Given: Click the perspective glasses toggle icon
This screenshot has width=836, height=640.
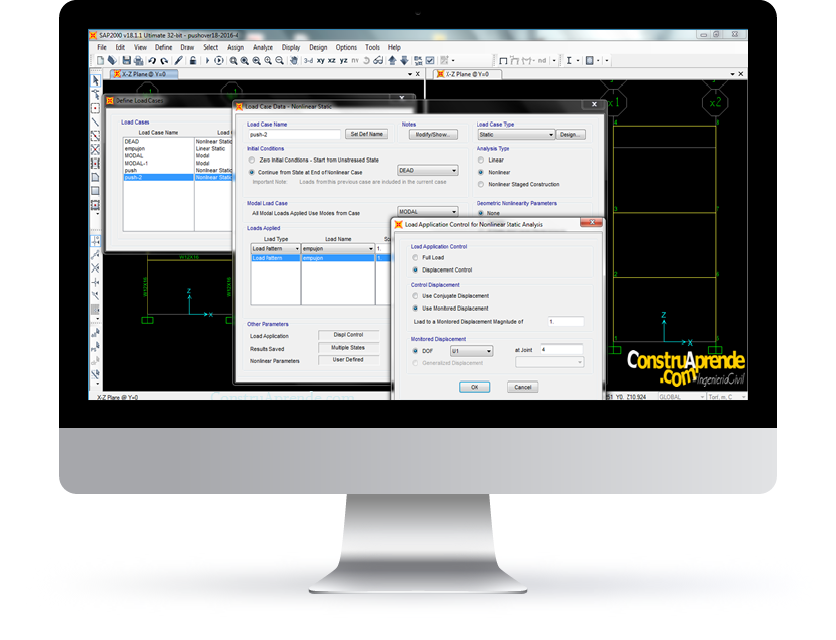Looking at the screenshot, I should [378, 61].
